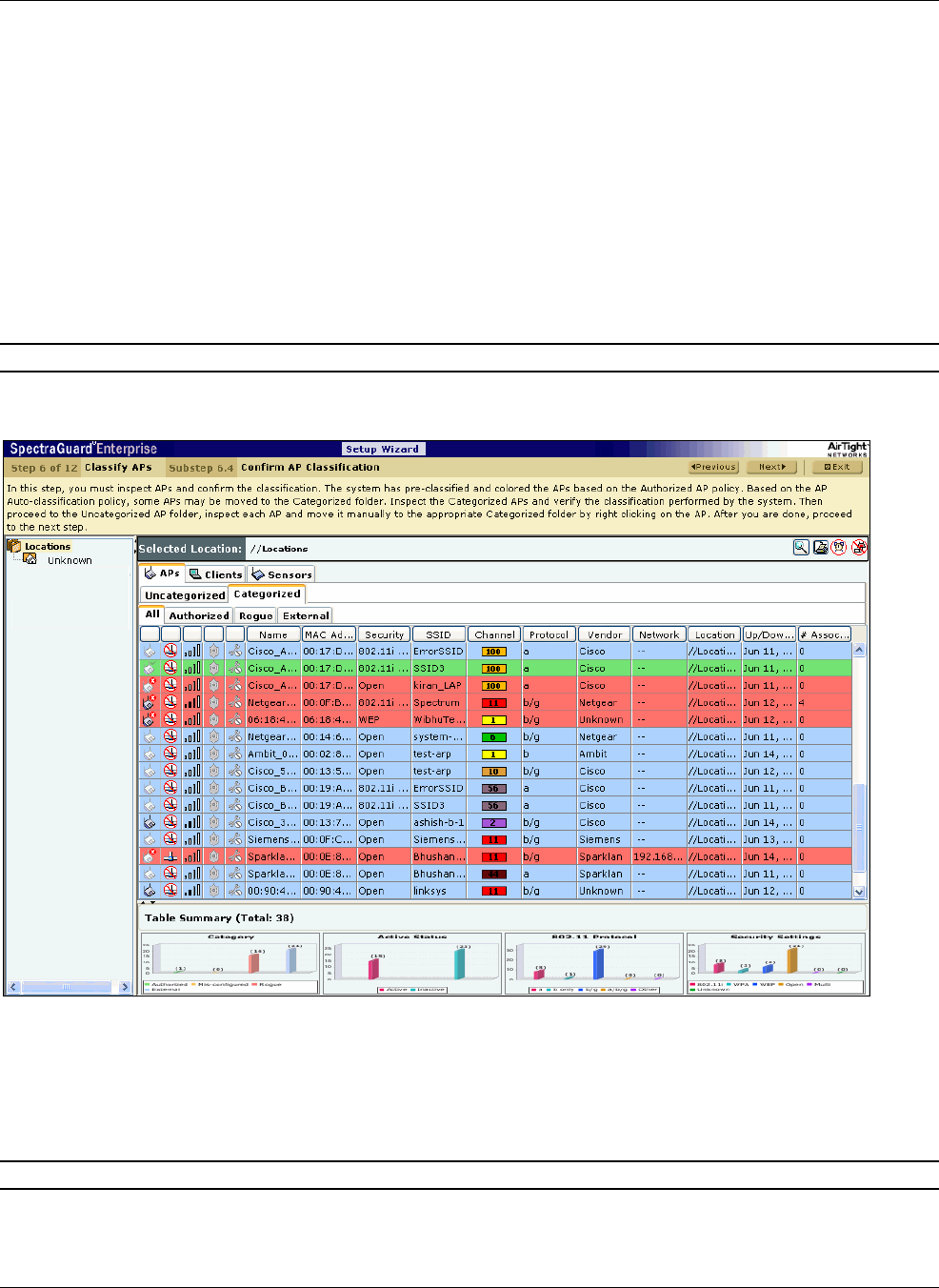Switch to the Sensors tab
Viewport: 939px width, 1288px height.
pos(282,574)
